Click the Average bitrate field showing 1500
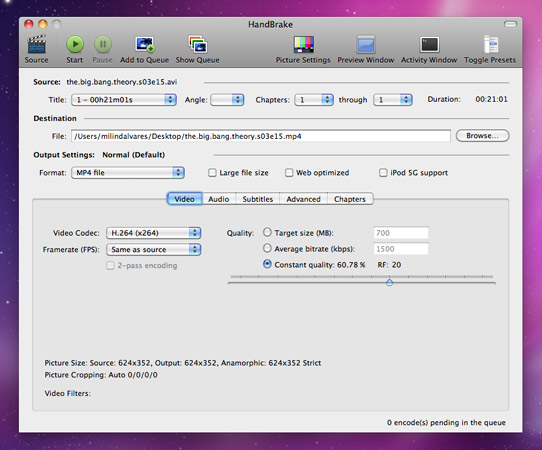Image resolution: width=542 pixels, height=450 pixels. 401,249
